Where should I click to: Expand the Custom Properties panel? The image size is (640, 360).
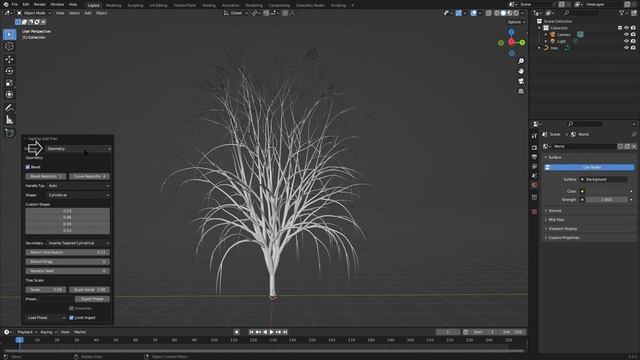click(x=563, y=238)
